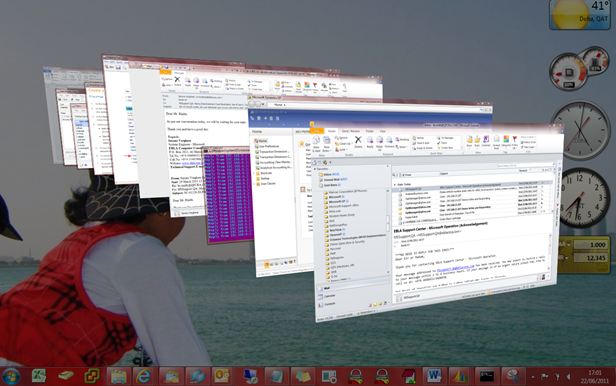Open New Items in Outlook ribbon
616x386 pixels.
pyautogui.click(x=326, y=144)
